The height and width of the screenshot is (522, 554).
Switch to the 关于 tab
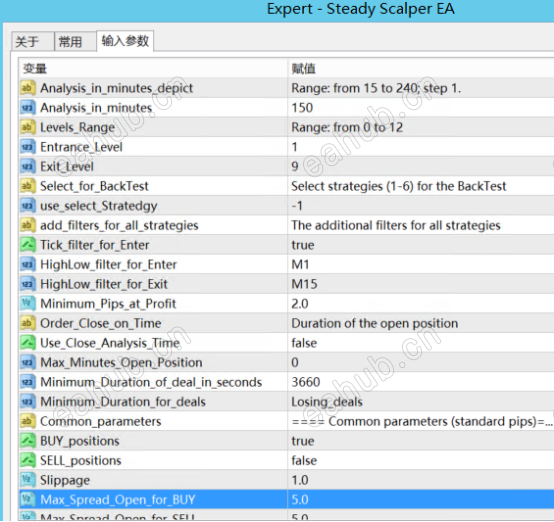tap(33, 42)
